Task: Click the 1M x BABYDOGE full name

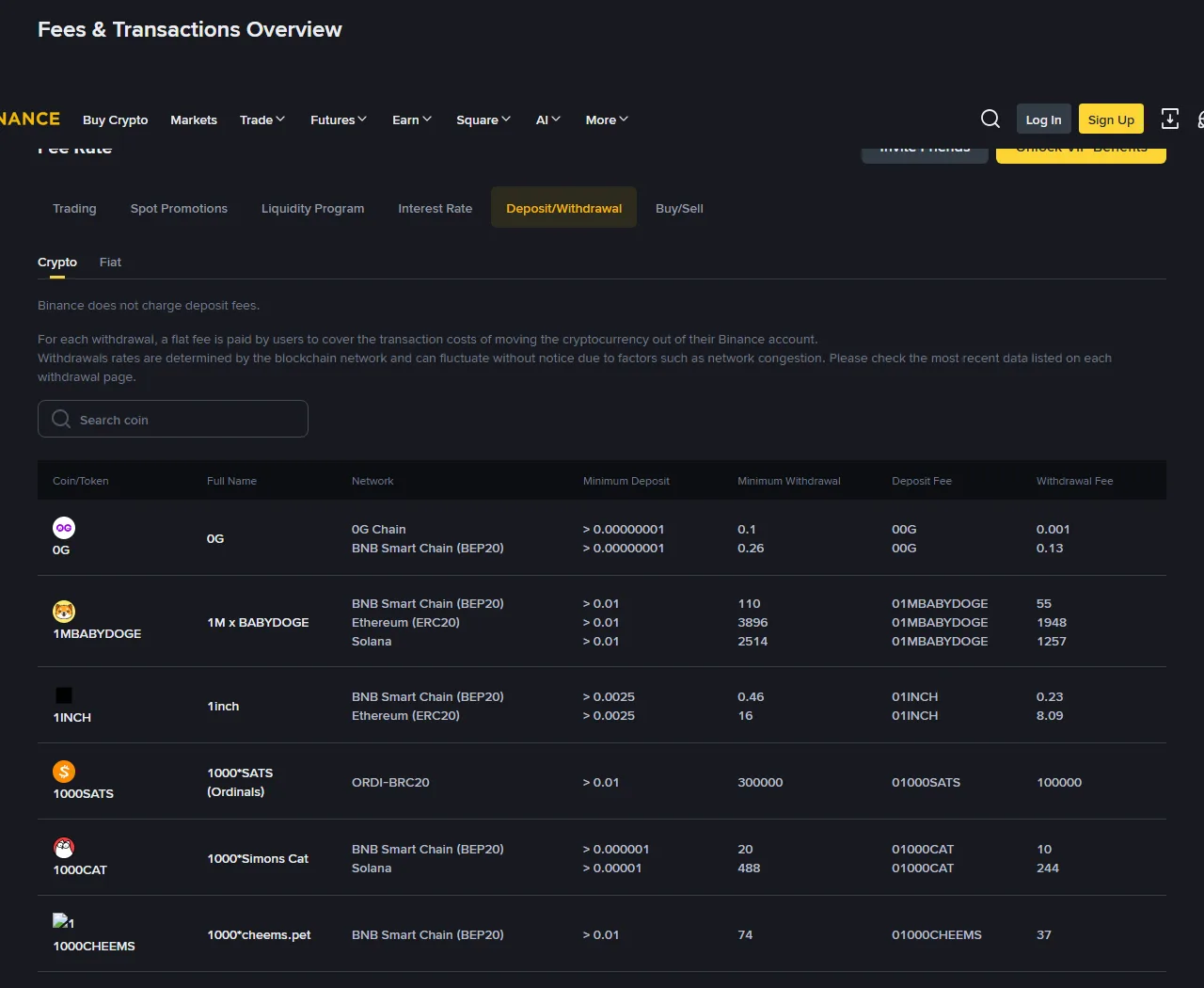Action: click(x=258, y=622)
